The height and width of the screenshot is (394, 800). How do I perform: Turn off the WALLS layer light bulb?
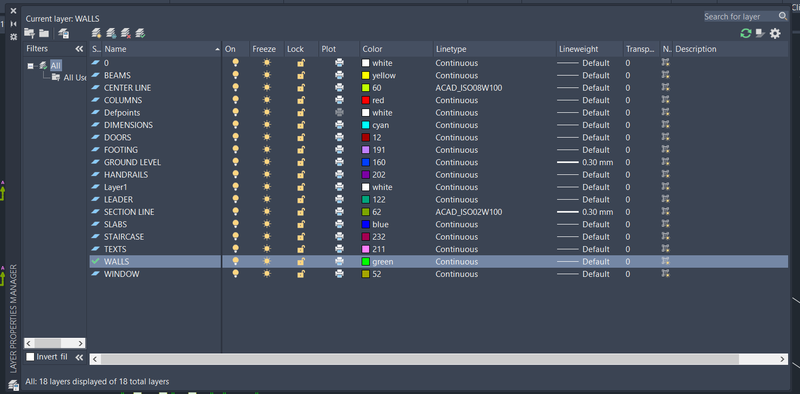235,261
